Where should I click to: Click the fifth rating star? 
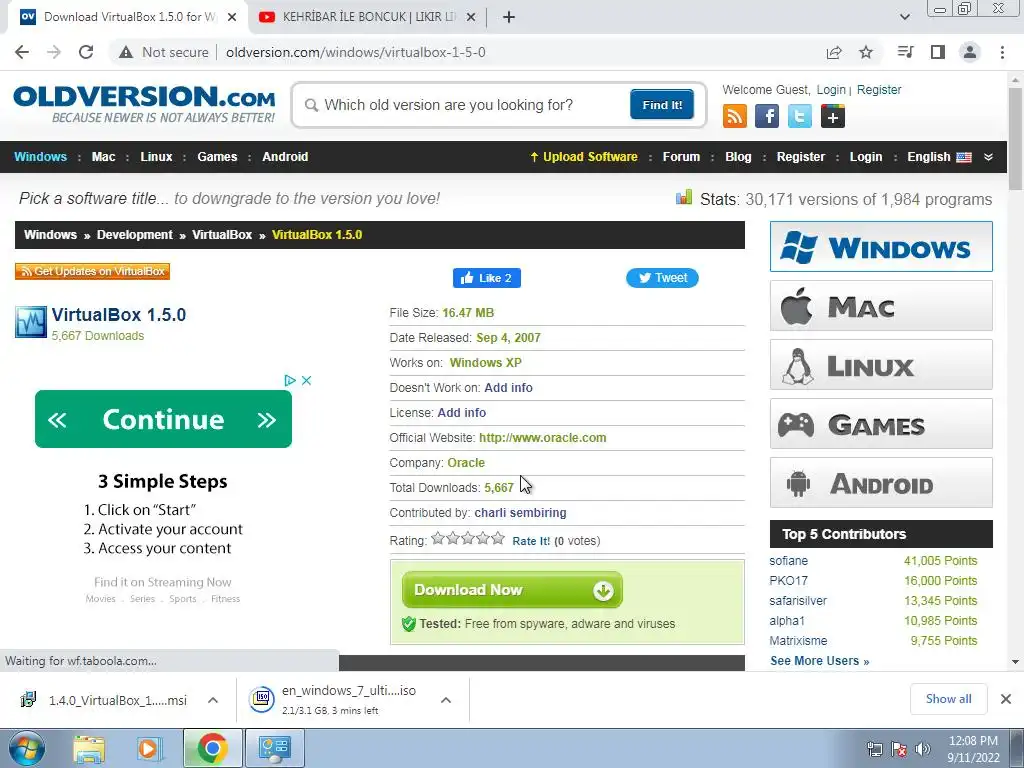[x=498, y=538]
